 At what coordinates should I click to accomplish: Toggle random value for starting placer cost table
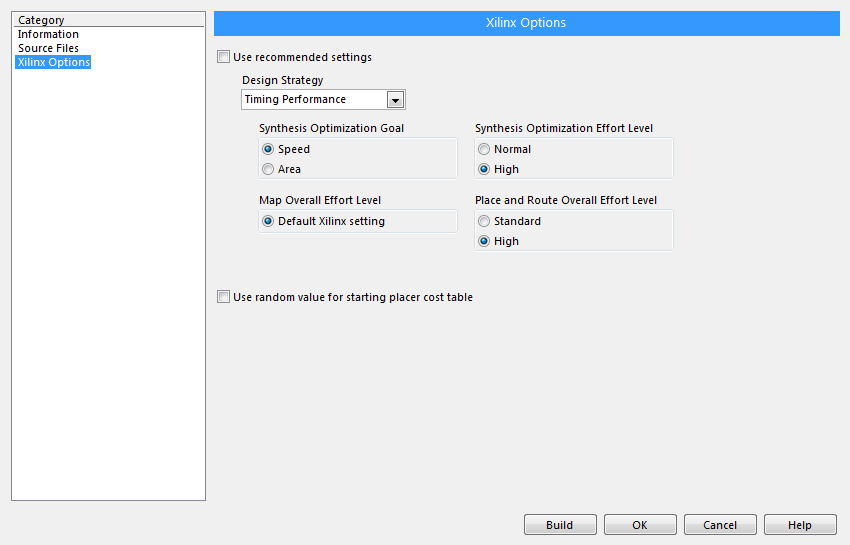click(223, 297)
